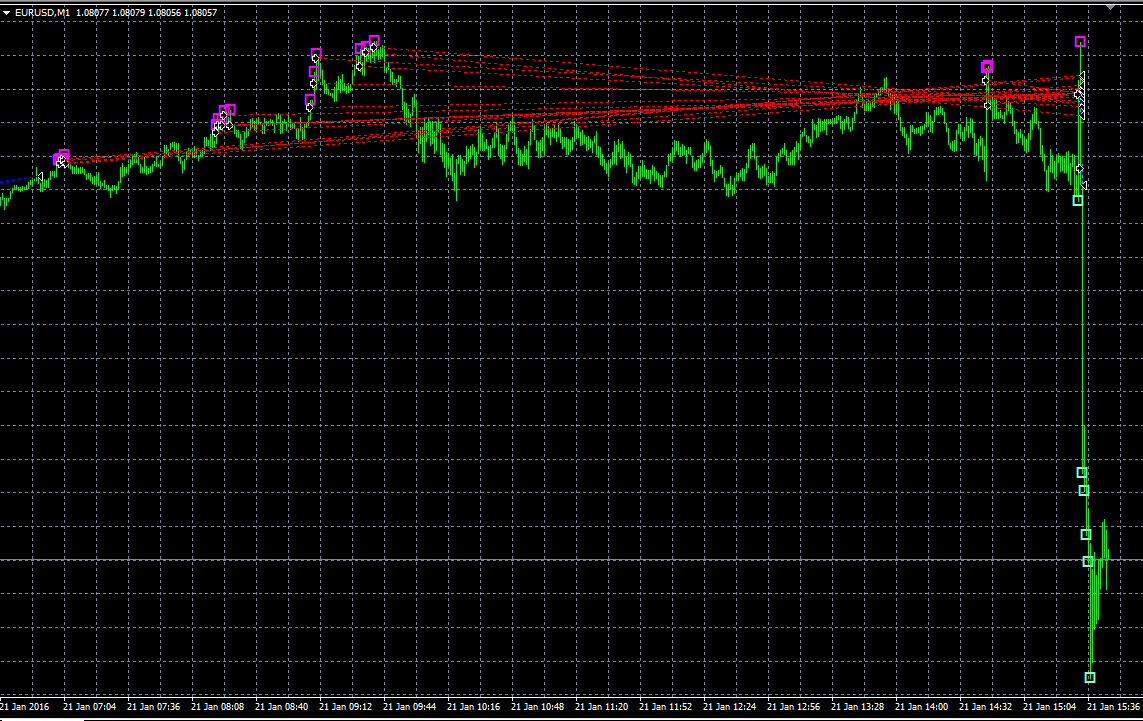1143x721 pixels.
Task: Click the 21 Jan 15:04 time label
Action: [1050, 706]
